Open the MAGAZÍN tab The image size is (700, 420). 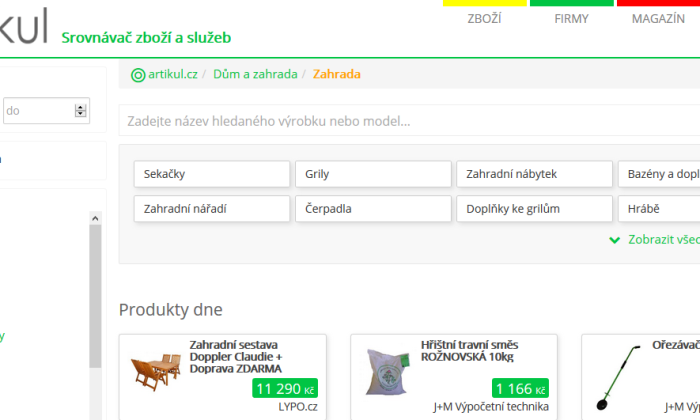[x=658, y=19]
